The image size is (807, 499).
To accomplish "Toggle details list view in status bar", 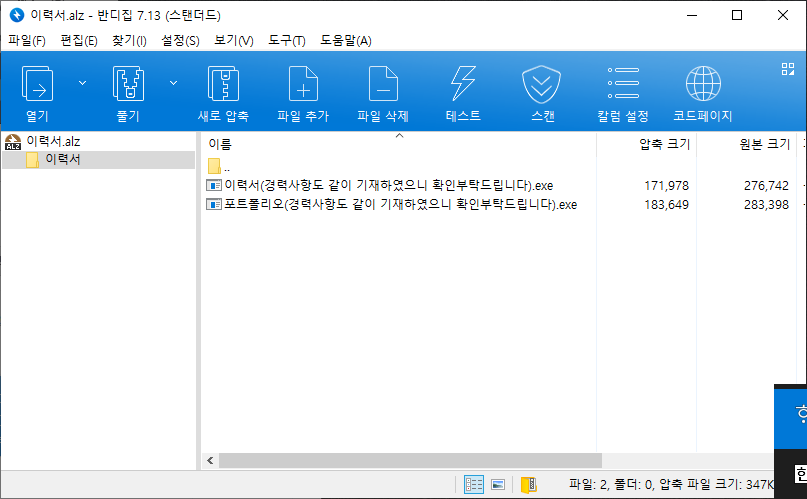I will pos(474,485).
